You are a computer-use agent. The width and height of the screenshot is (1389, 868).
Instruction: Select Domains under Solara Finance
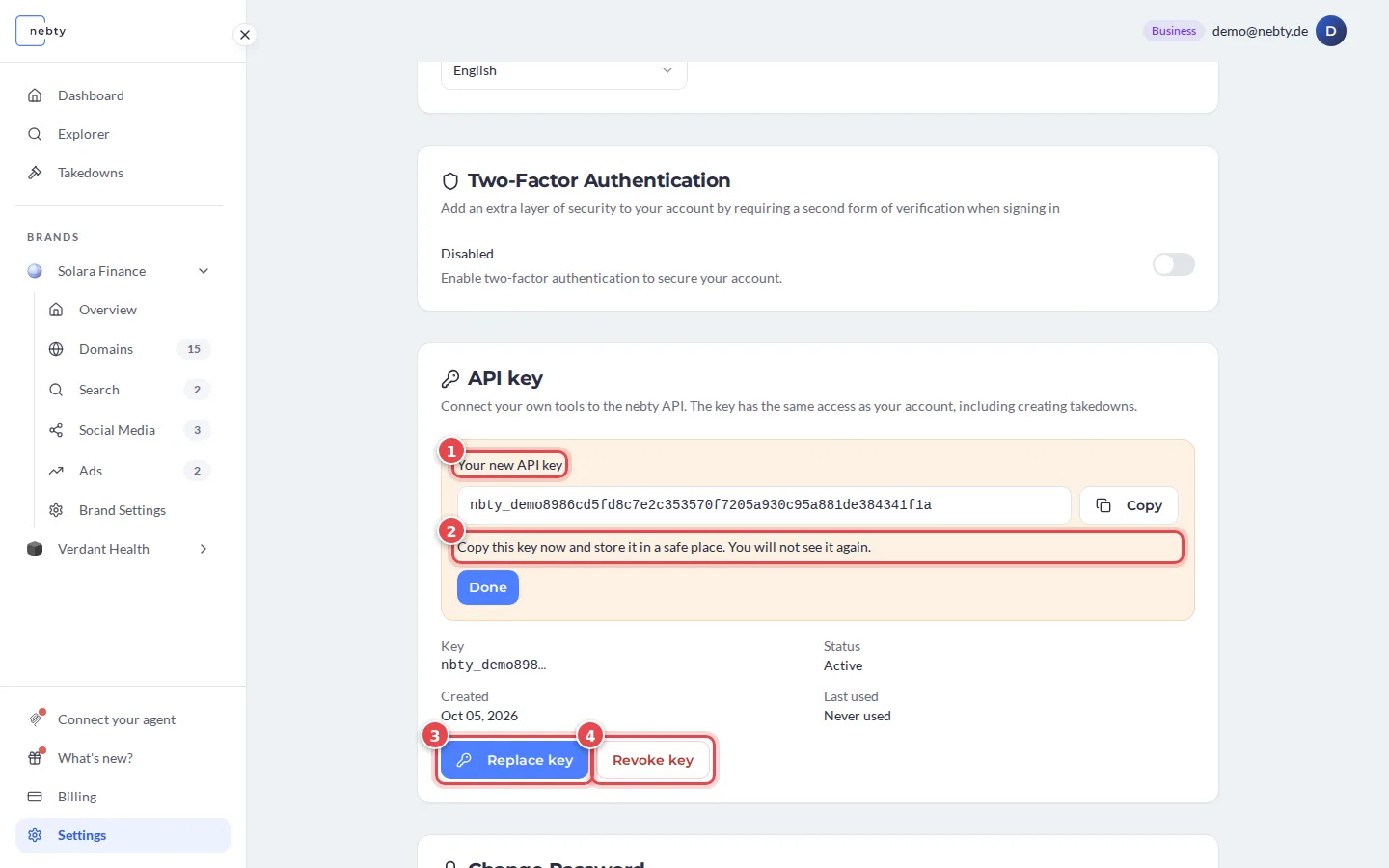pyautogui.click(x=128, y=349)
